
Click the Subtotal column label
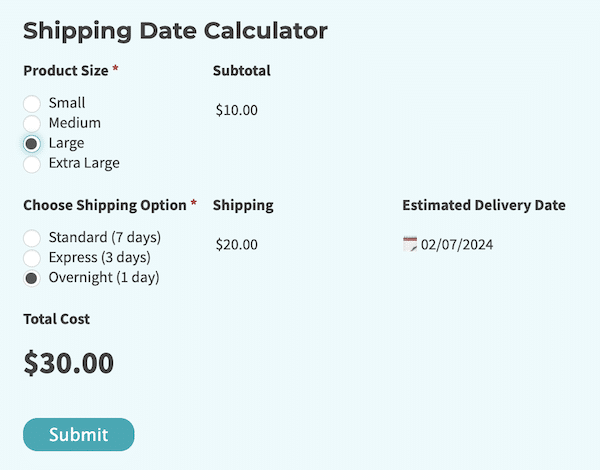(x=242, y=71)
